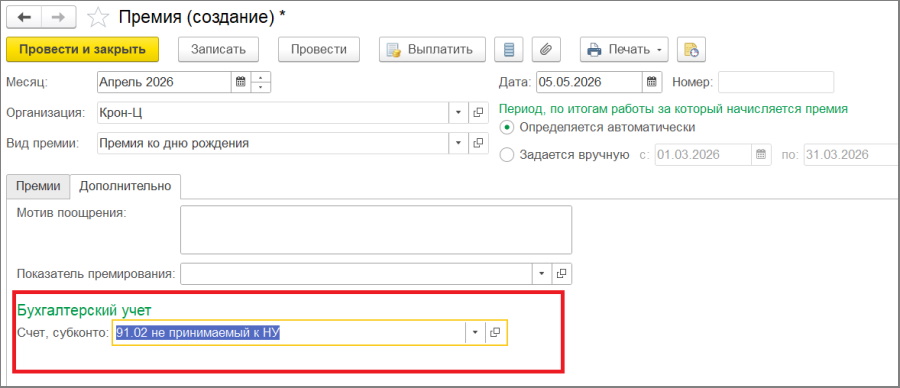Screen dimensions: 900x388
Task: Open the Организация record via open icon
Action: tap(478, 112)
